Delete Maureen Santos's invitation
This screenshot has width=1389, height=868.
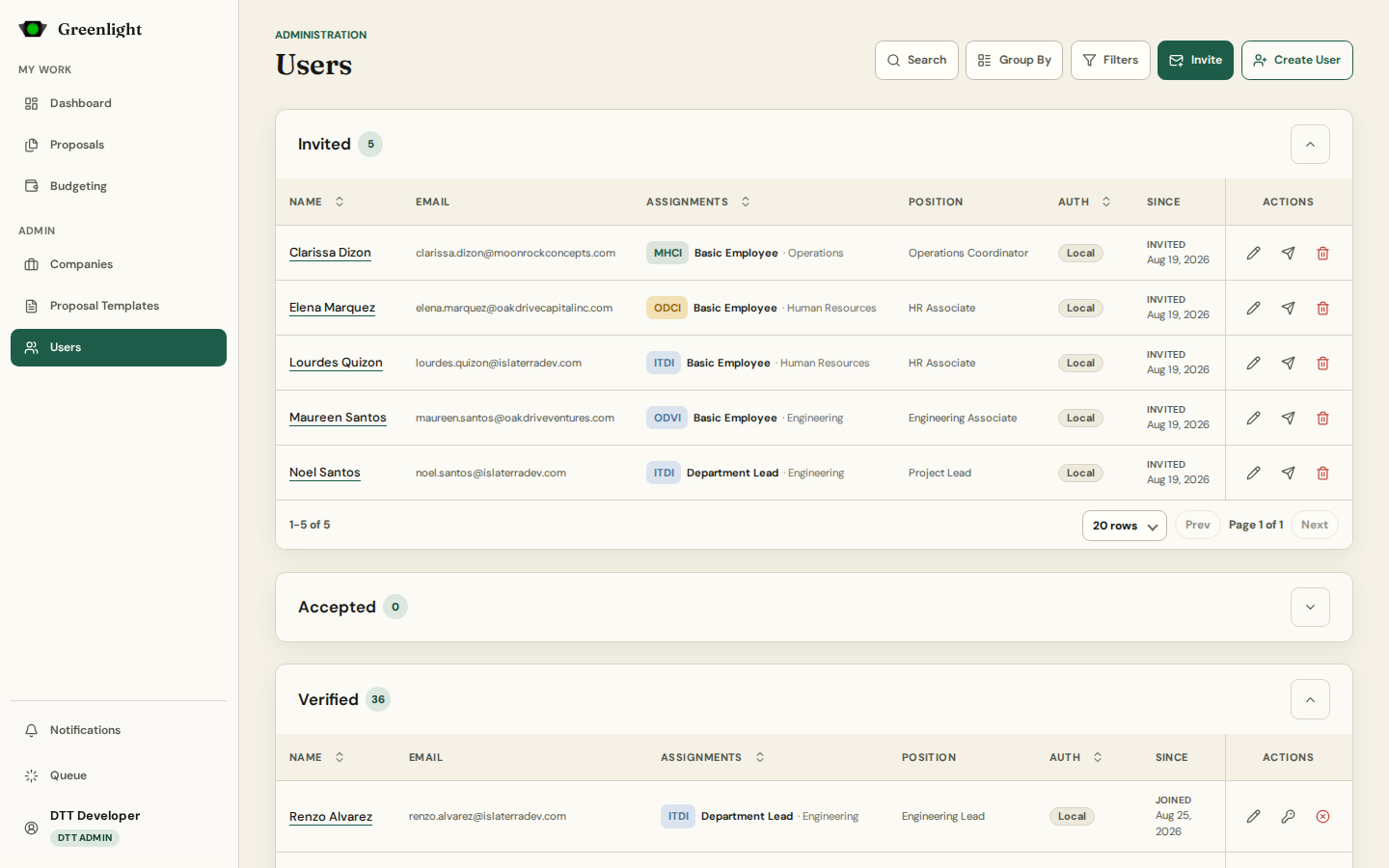(x=1322, y=418)
